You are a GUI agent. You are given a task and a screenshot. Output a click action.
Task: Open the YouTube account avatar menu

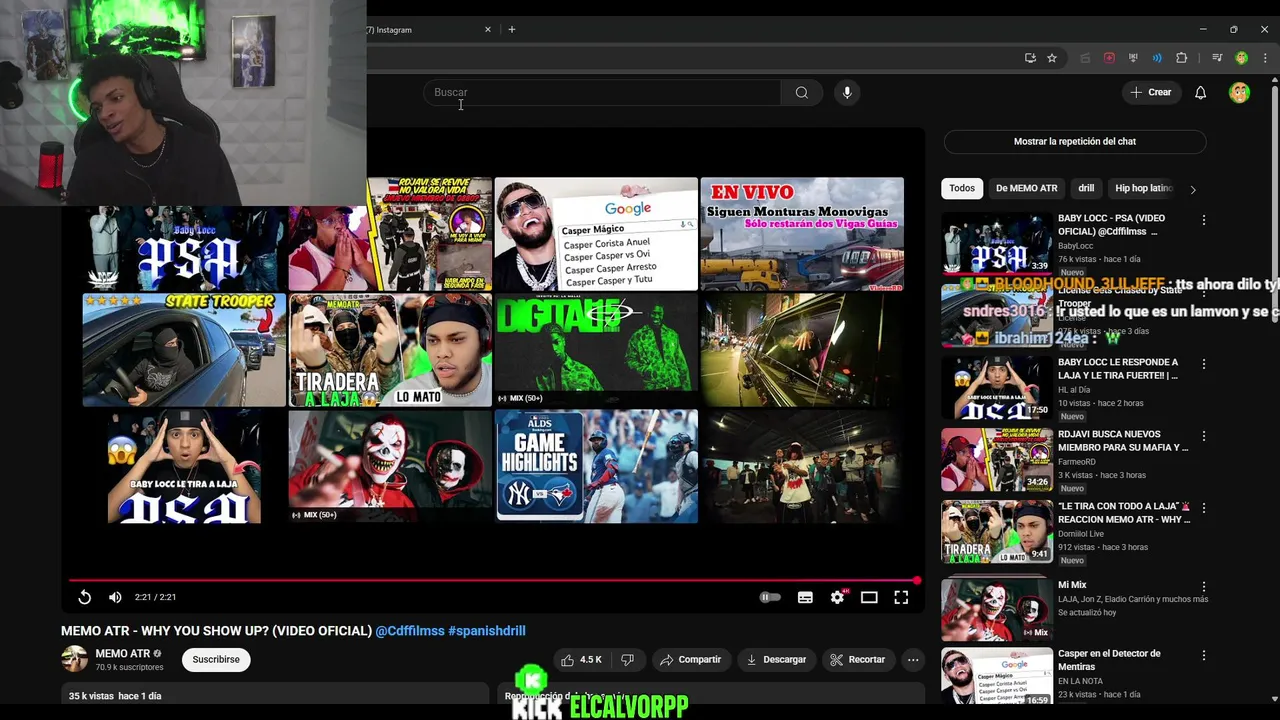(x=1240, y=92)
